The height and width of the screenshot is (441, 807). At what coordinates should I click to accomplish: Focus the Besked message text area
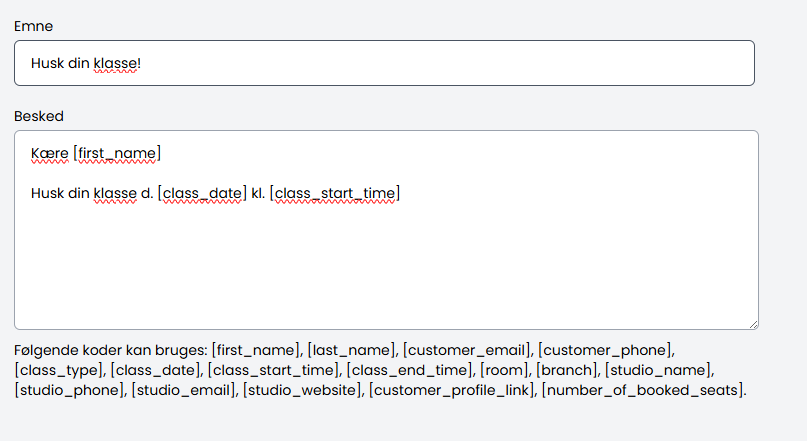[x=386, y=260]
